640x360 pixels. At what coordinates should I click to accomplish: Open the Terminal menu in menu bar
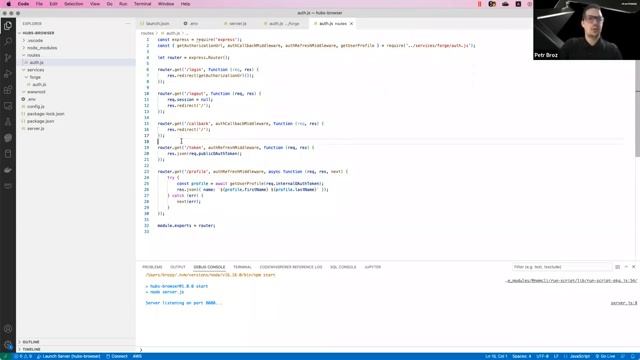point(142,4)
